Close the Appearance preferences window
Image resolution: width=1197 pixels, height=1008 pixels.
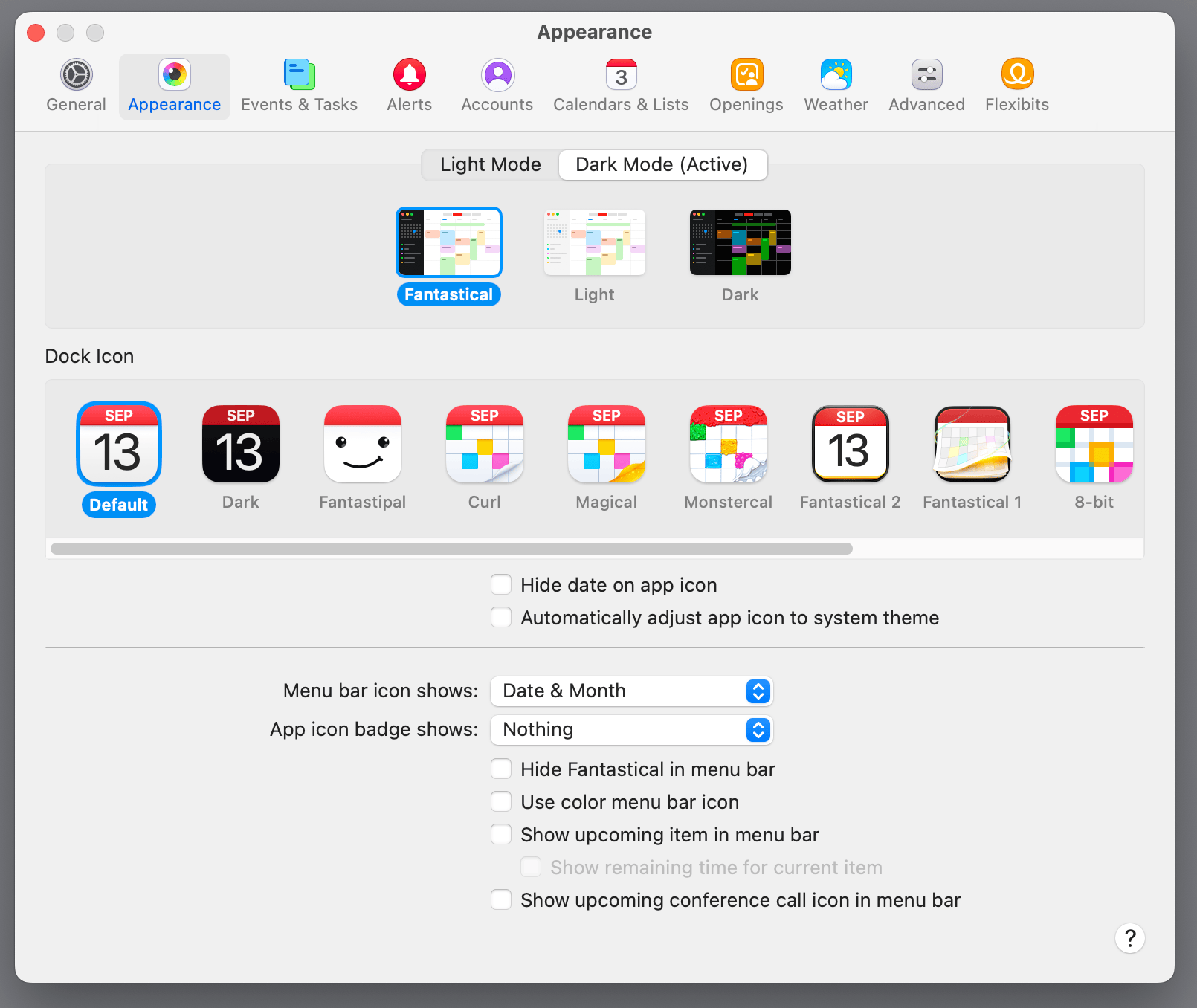(36, 33)
